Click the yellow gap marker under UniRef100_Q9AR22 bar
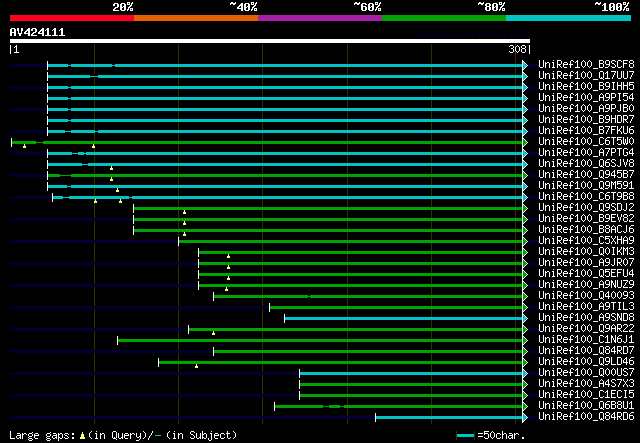 pos(213,333)
